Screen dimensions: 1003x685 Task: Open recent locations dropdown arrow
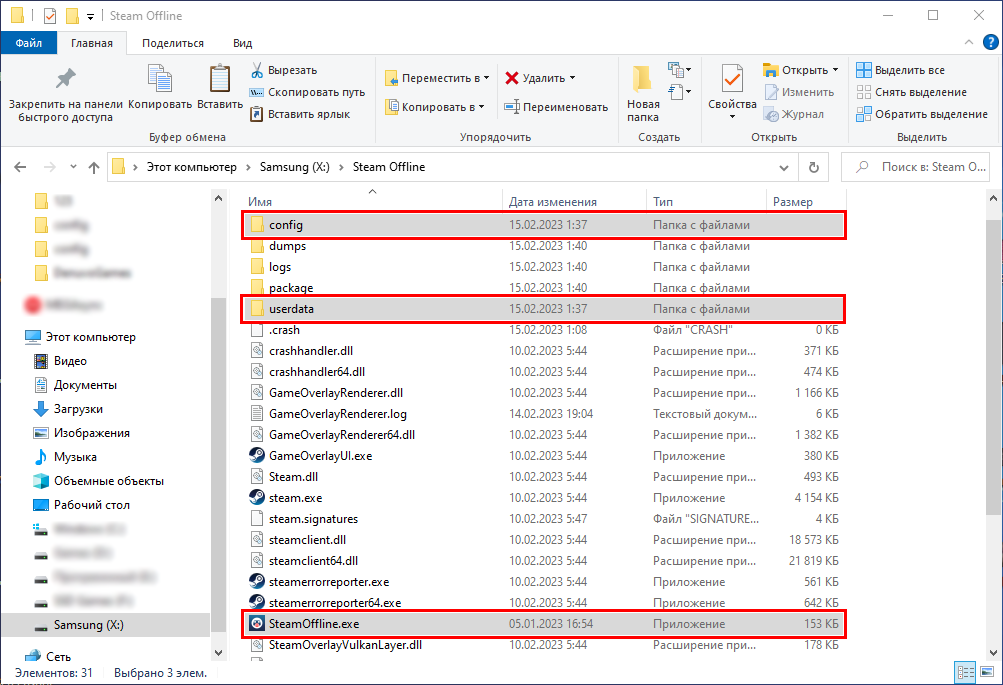74,167
